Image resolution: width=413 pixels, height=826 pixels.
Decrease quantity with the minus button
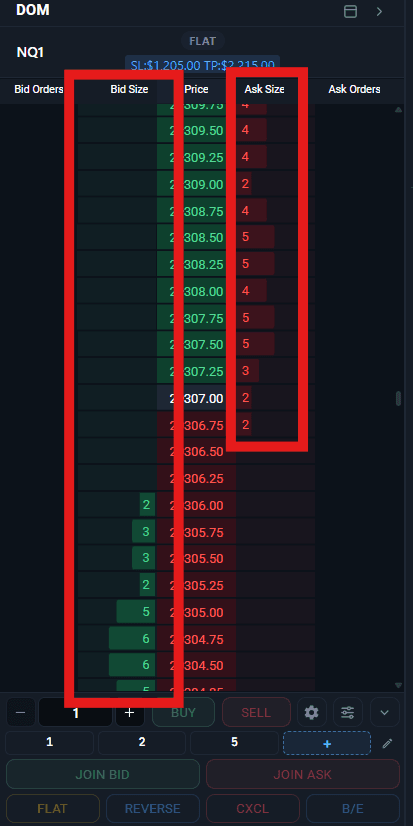(x=21, y=712)
